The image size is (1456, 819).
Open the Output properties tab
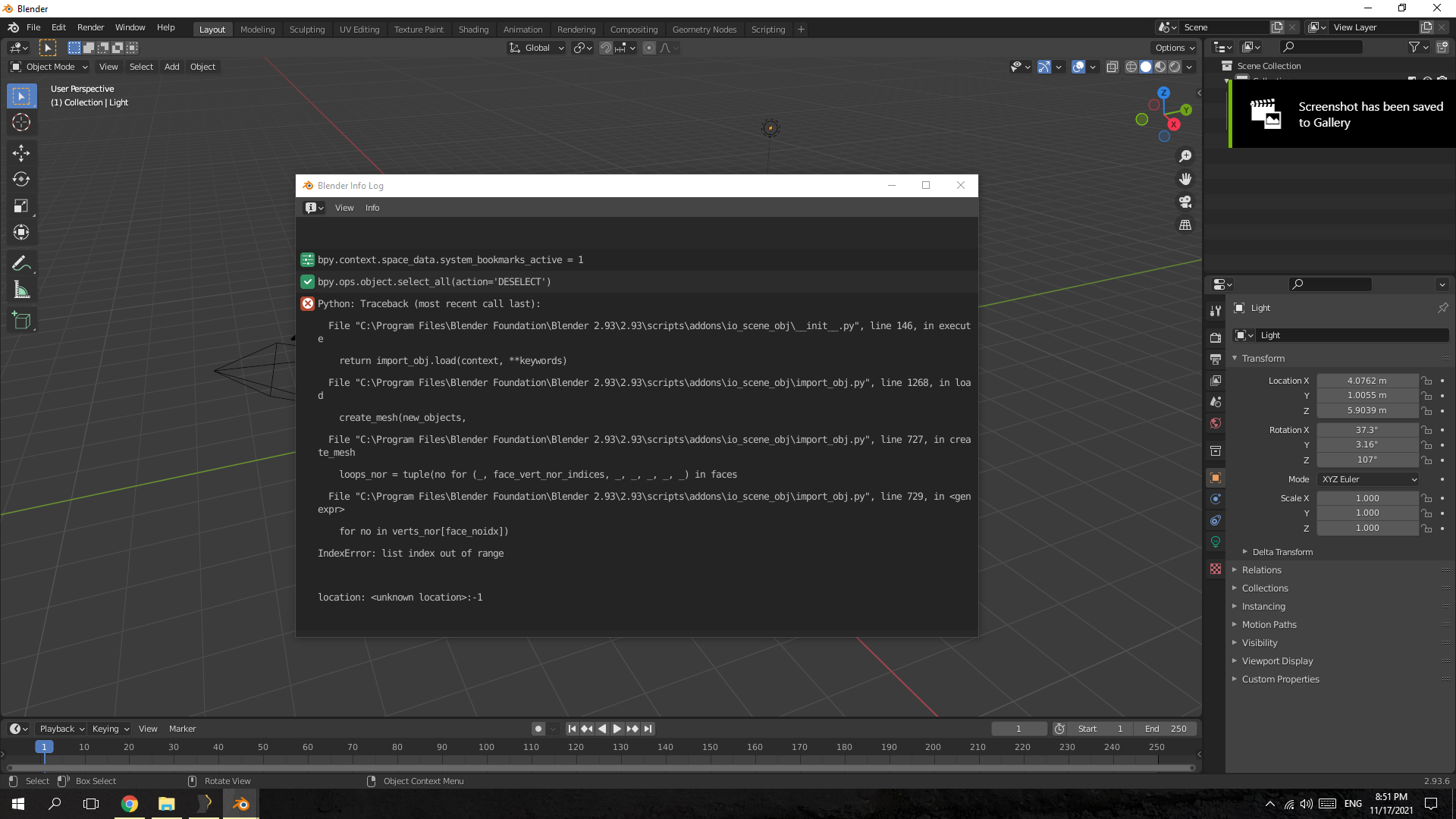(1216, 359)
